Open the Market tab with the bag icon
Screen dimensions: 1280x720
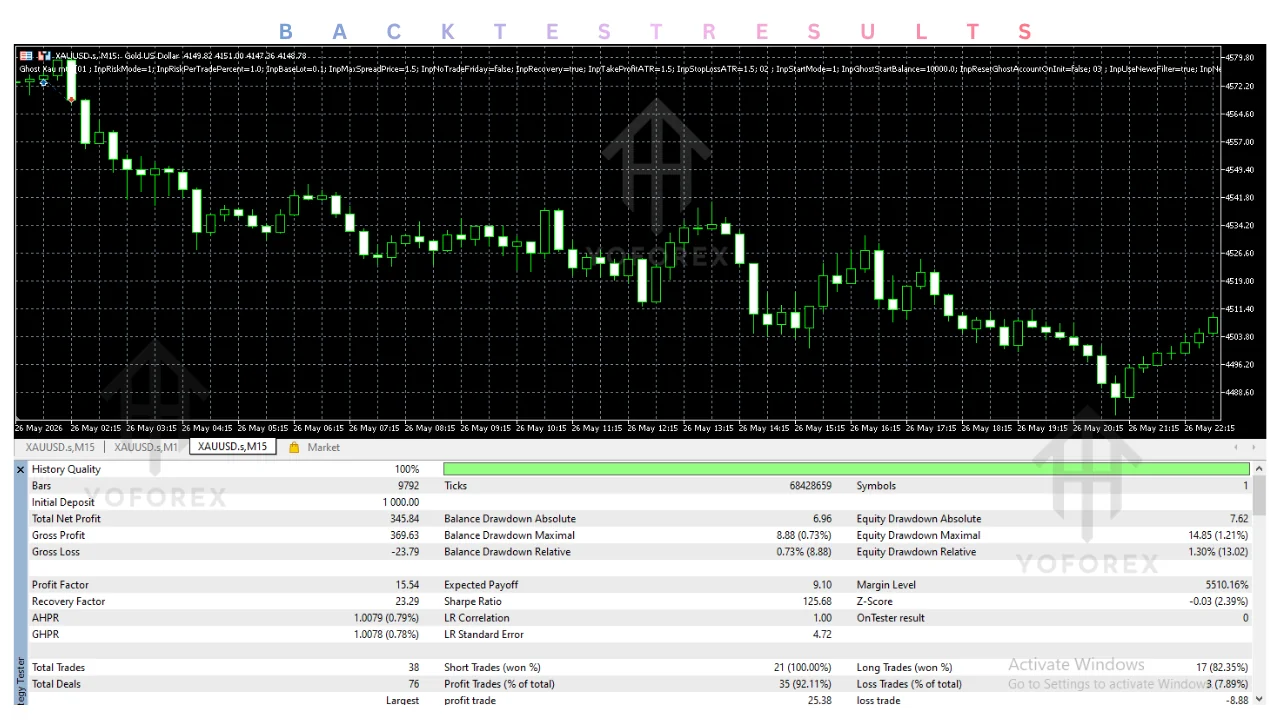pos(314,447)
